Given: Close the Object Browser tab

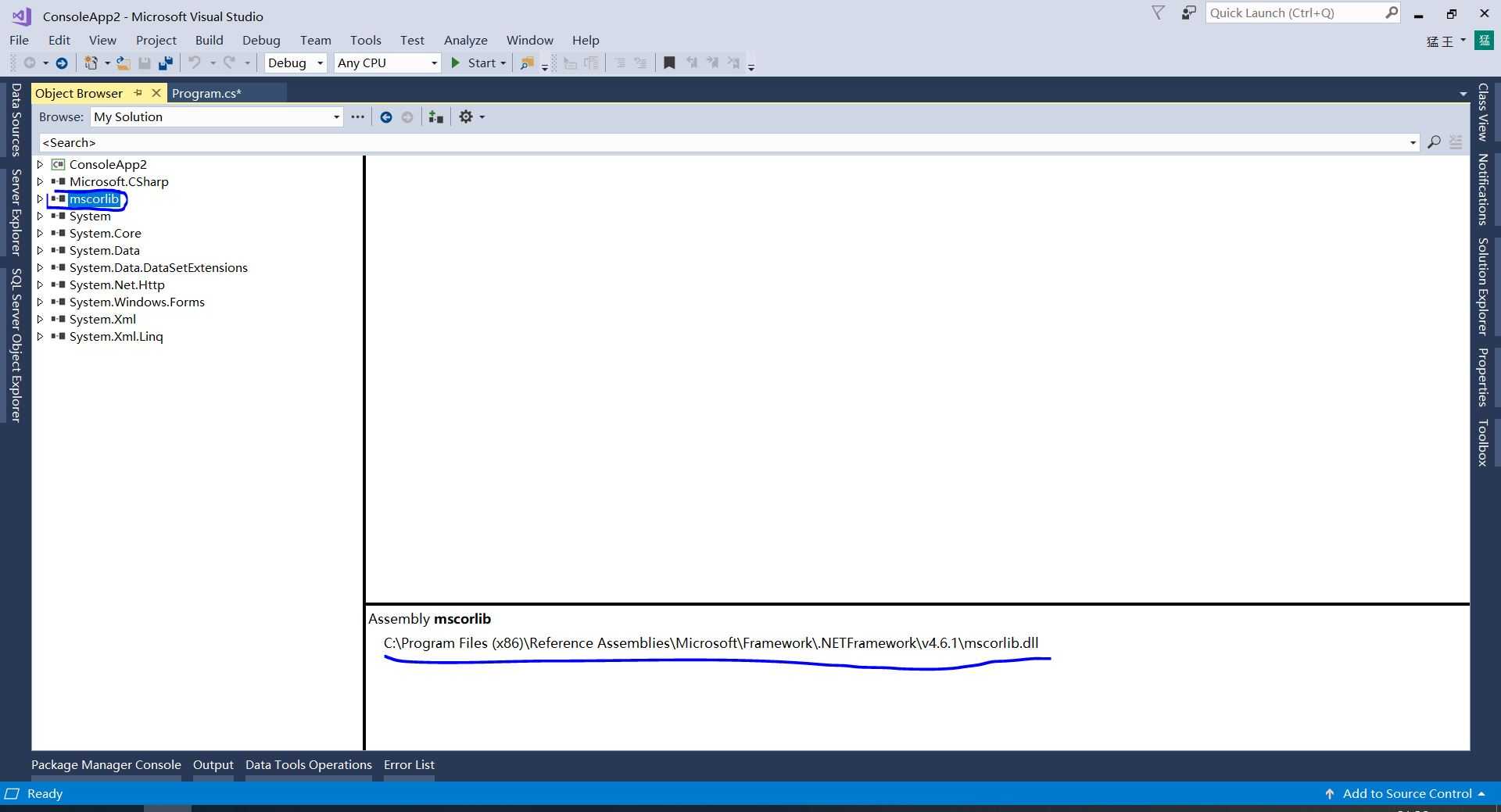Looking at the screenshot, I should pyautogui.click(x=156, y=93).
